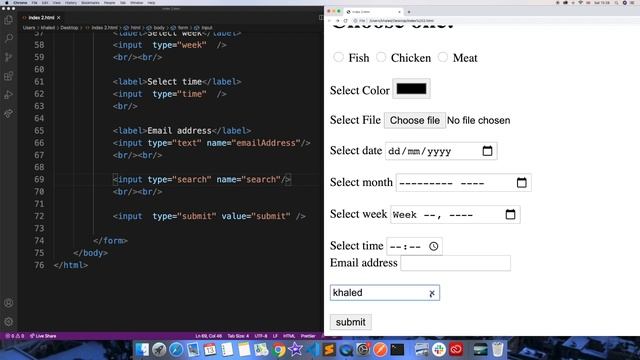Open the Source Control view
The height and width of the screenshot is (360, 640).
point(9,57)
